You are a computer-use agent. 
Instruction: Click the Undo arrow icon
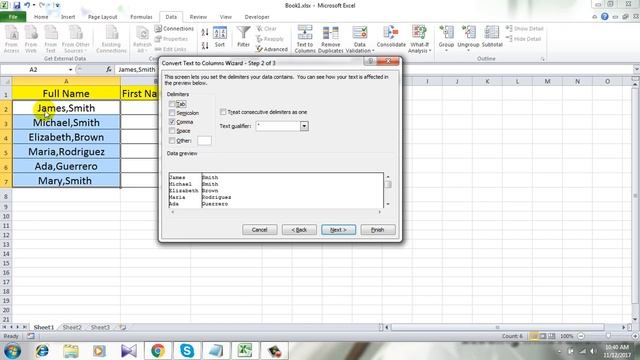tap(27, 5)
